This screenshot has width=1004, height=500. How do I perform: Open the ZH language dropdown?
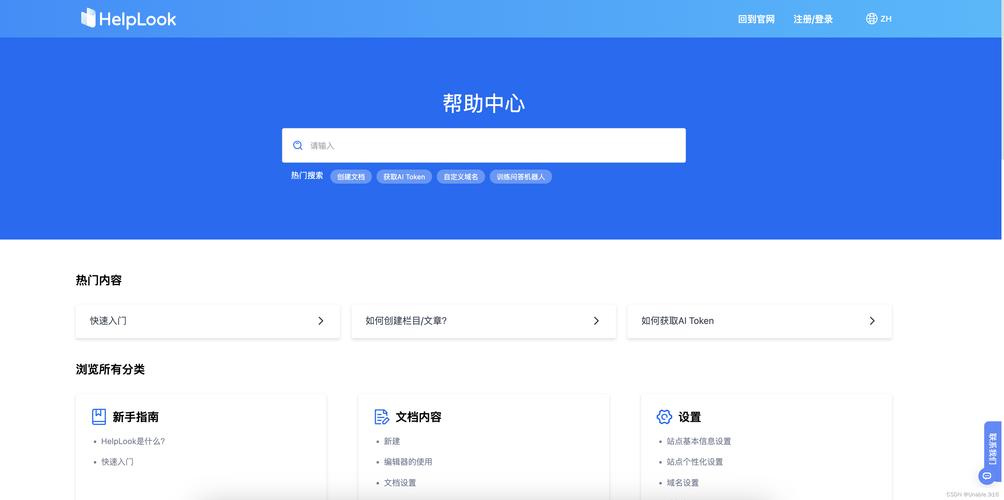tap(878, 19)
